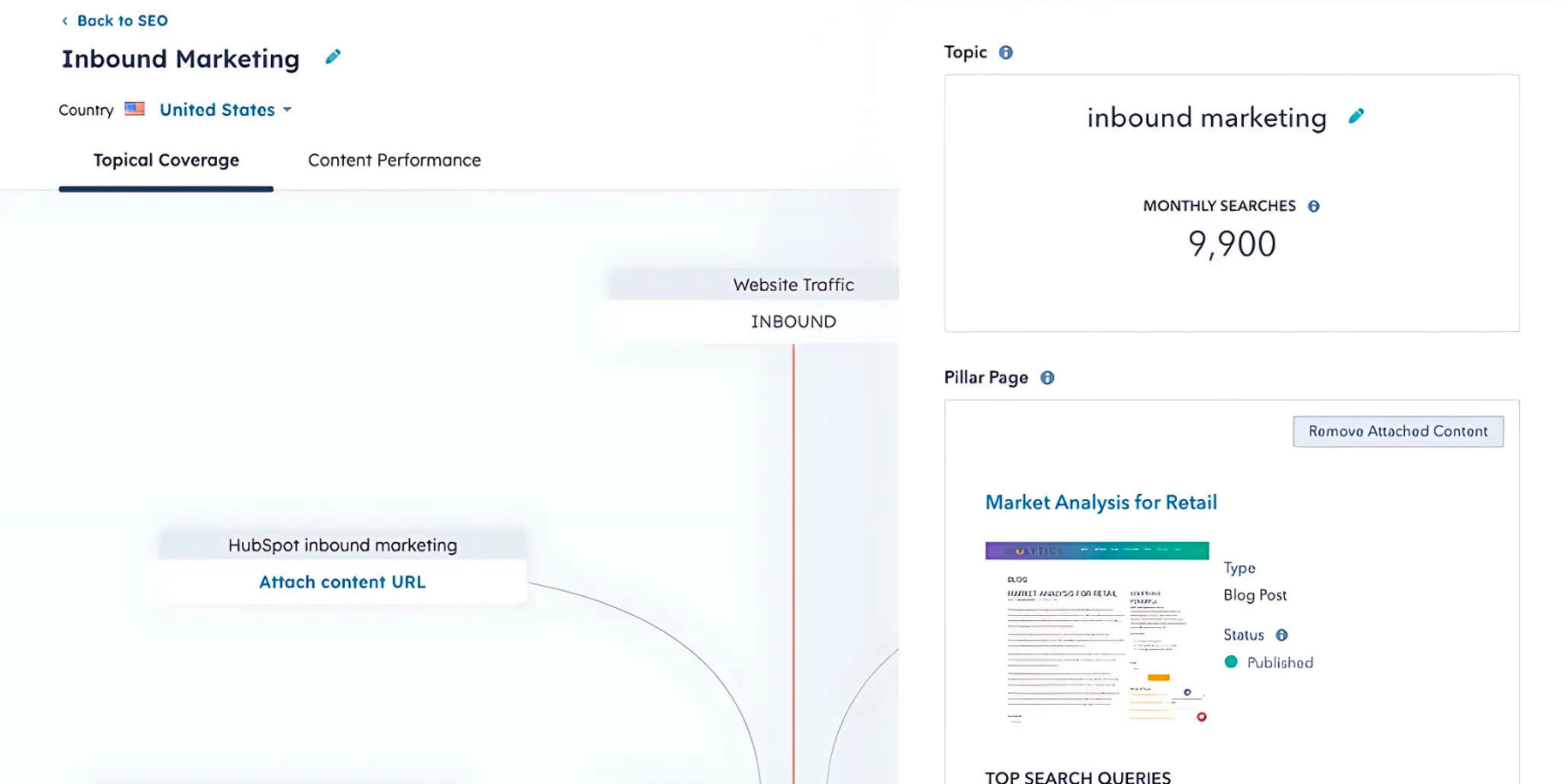1568x784 pixels.
Task: Select the Topical Coverage tab
Action: (166, 160)
